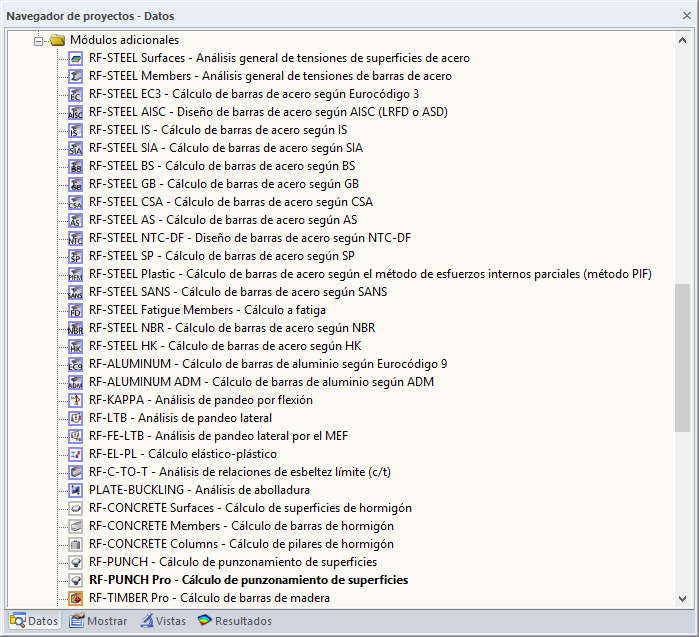Image resolution: width=699 pixels, height=637 pixels.
Task: Select PLATE-BUCKLING - Análisis de abolladura
Action: click(199, 490)
